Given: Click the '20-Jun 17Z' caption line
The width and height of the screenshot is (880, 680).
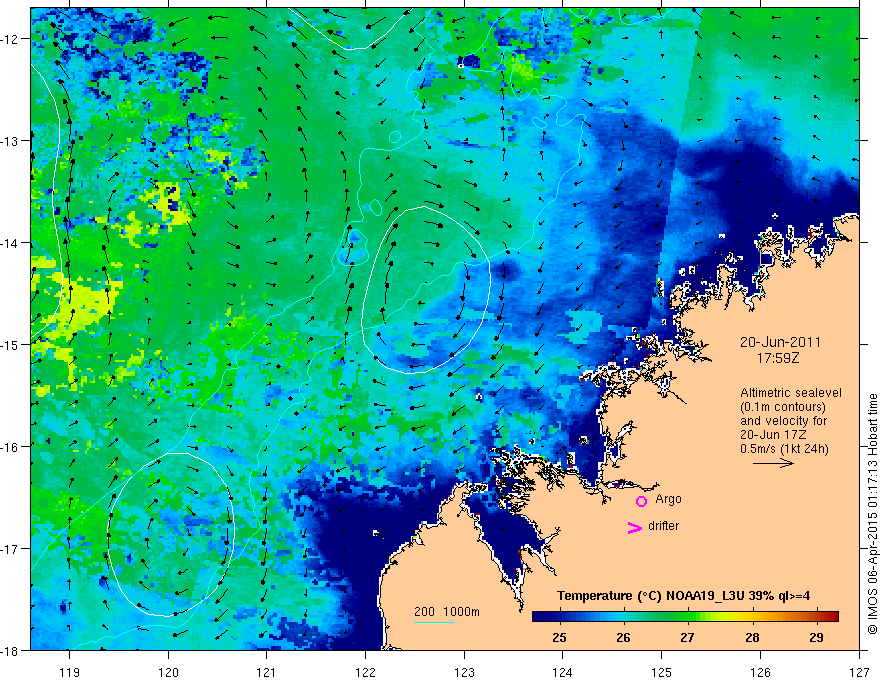Looking at the screenshot, I should (773, 435).
